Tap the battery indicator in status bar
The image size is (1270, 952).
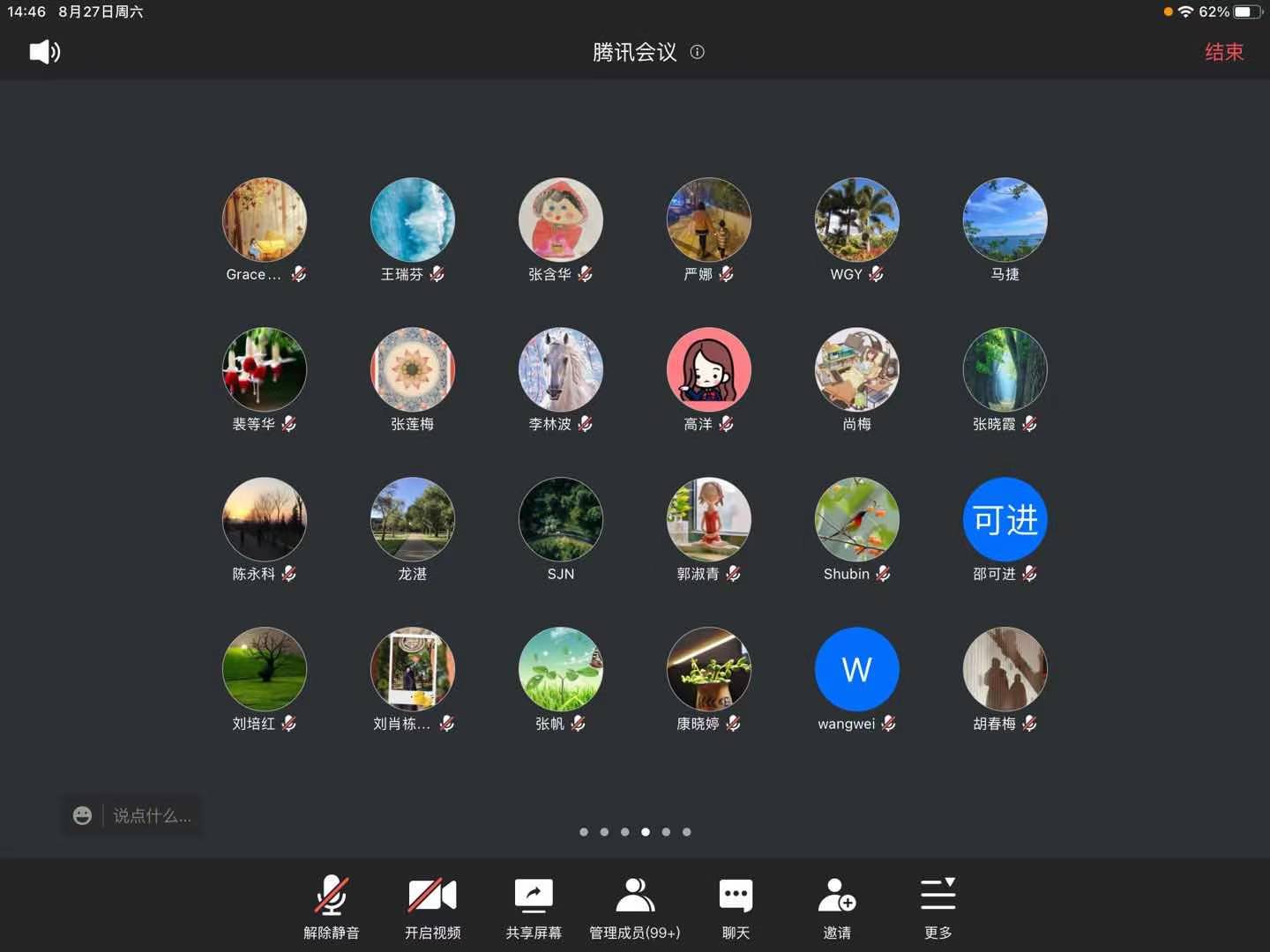tap(1248, 11)
